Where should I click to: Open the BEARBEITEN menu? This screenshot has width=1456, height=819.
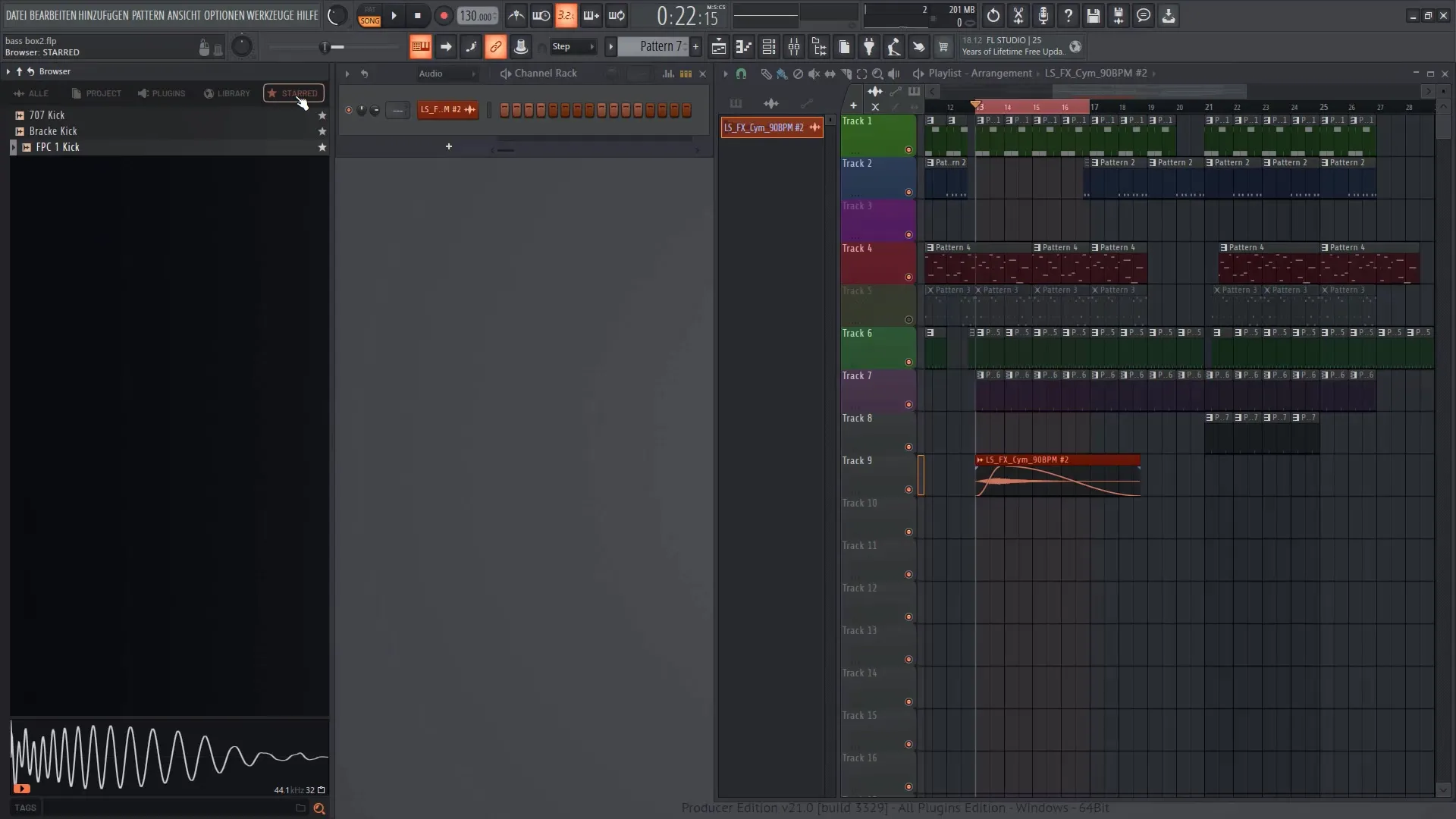[52, 15]
